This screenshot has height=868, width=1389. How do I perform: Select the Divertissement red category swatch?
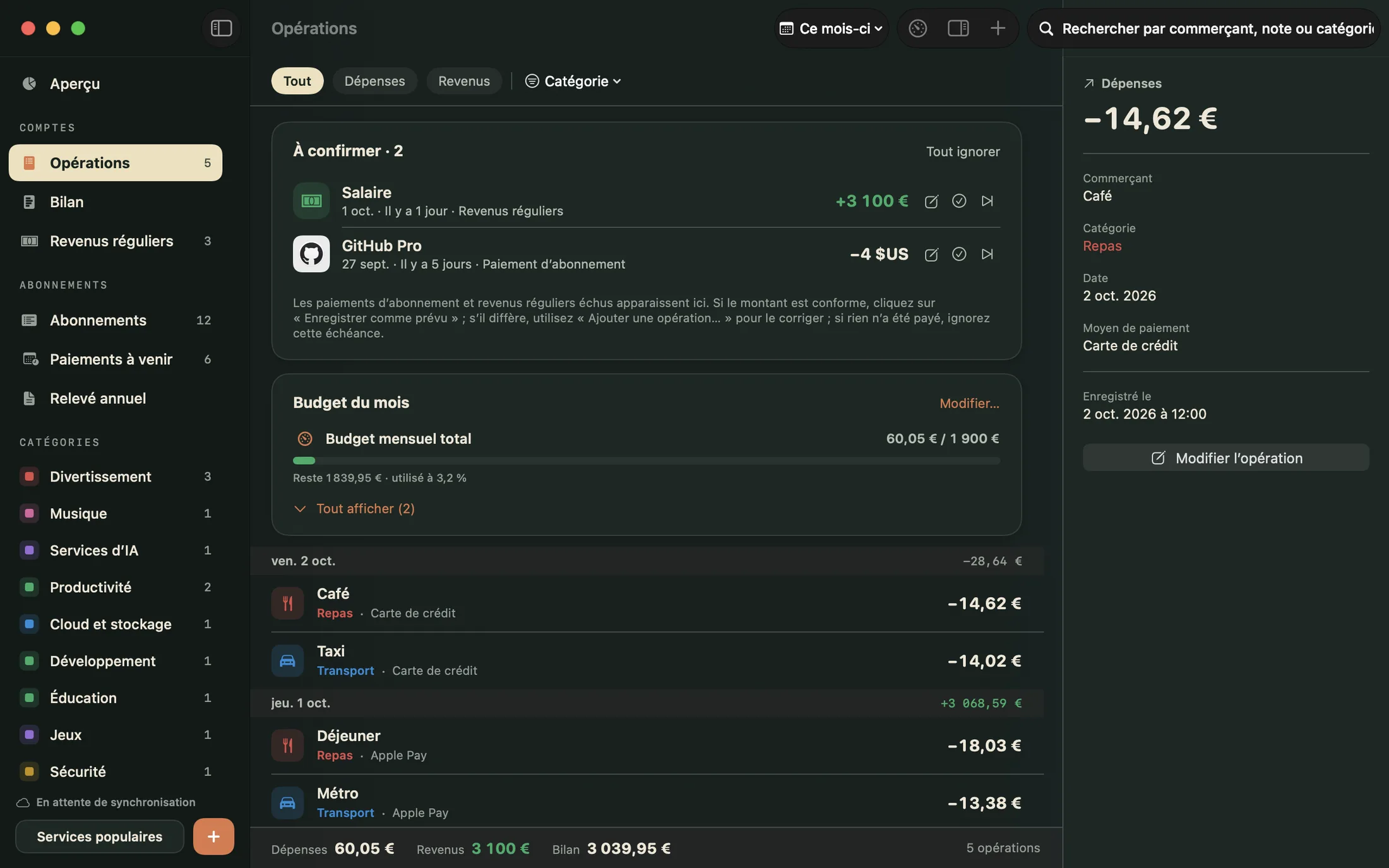click(x=29, y=477)
